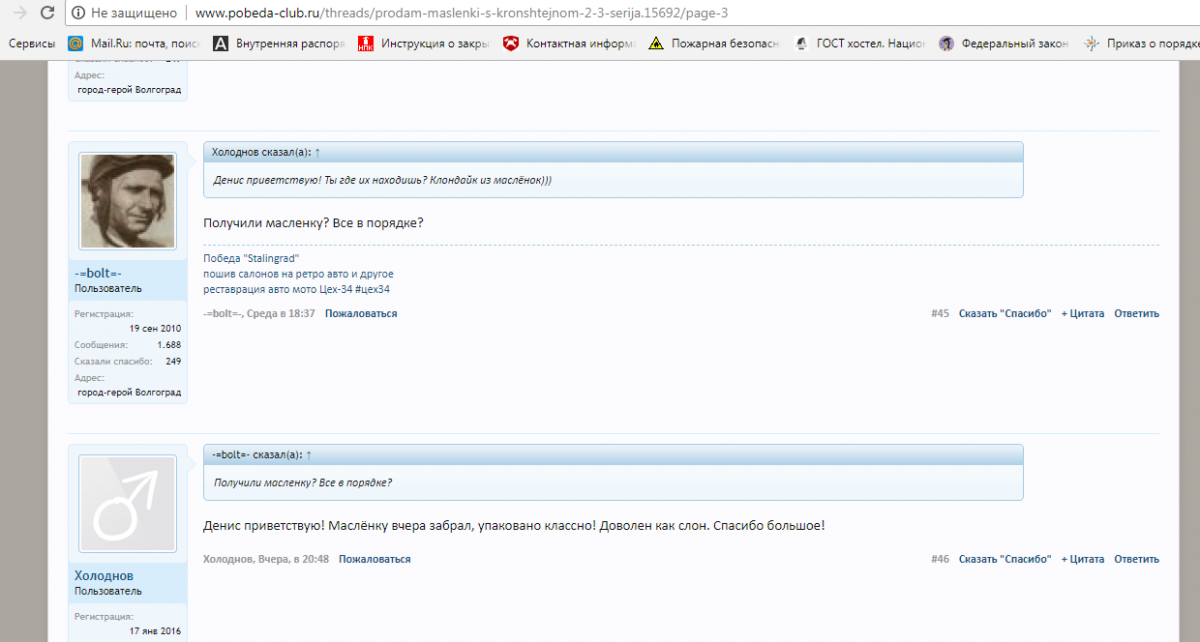Say 'Спасибо' for post #45
Viewport: 1200px width, 642px height.
[x=1004, y=314]
